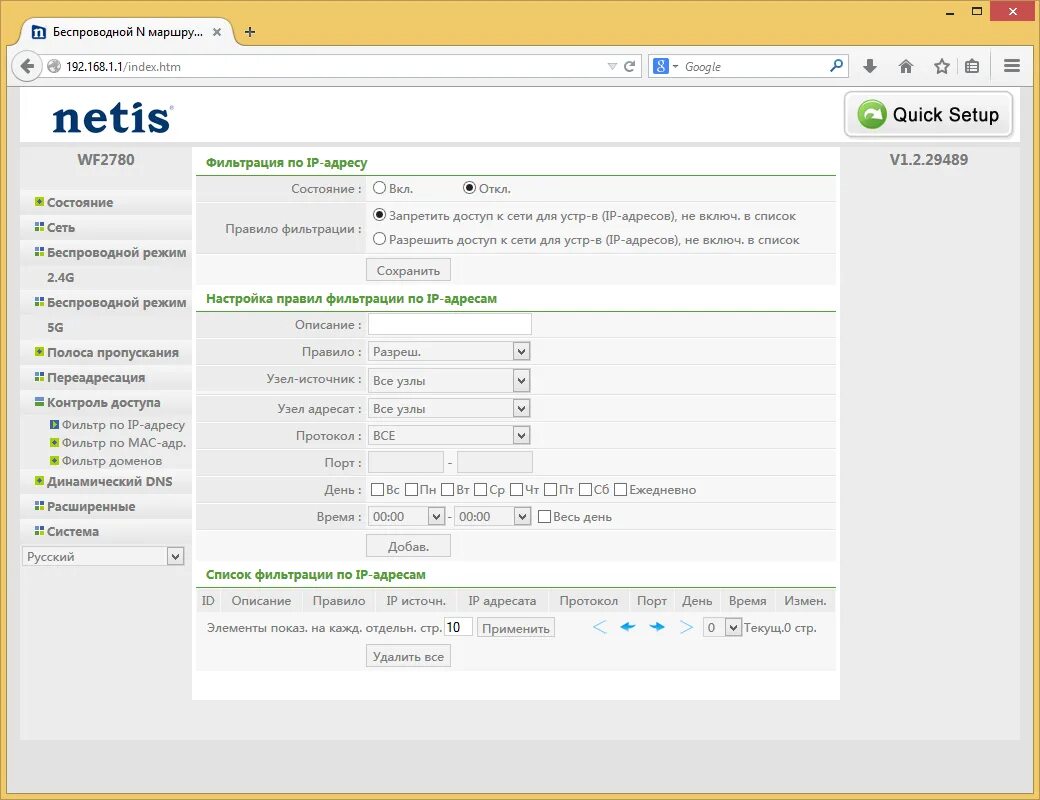The height and width of the screenshot is (800, 1040).
Task: Click the netis logo
Action: tap(112, 118)
